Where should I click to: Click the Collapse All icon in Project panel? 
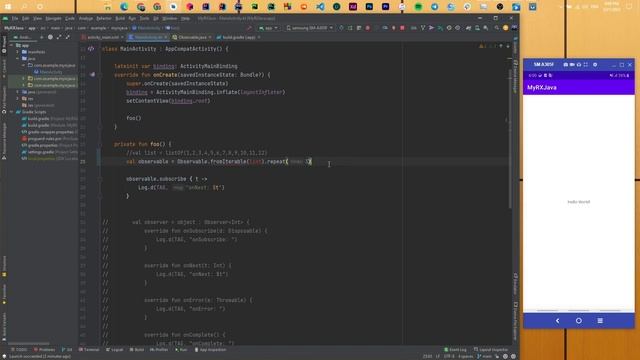(x=67, y=37)
